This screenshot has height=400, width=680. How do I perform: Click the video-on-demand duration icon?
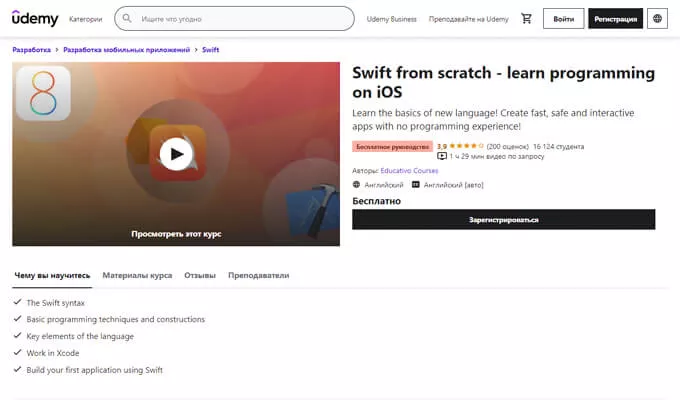click(x=442, y=156)
